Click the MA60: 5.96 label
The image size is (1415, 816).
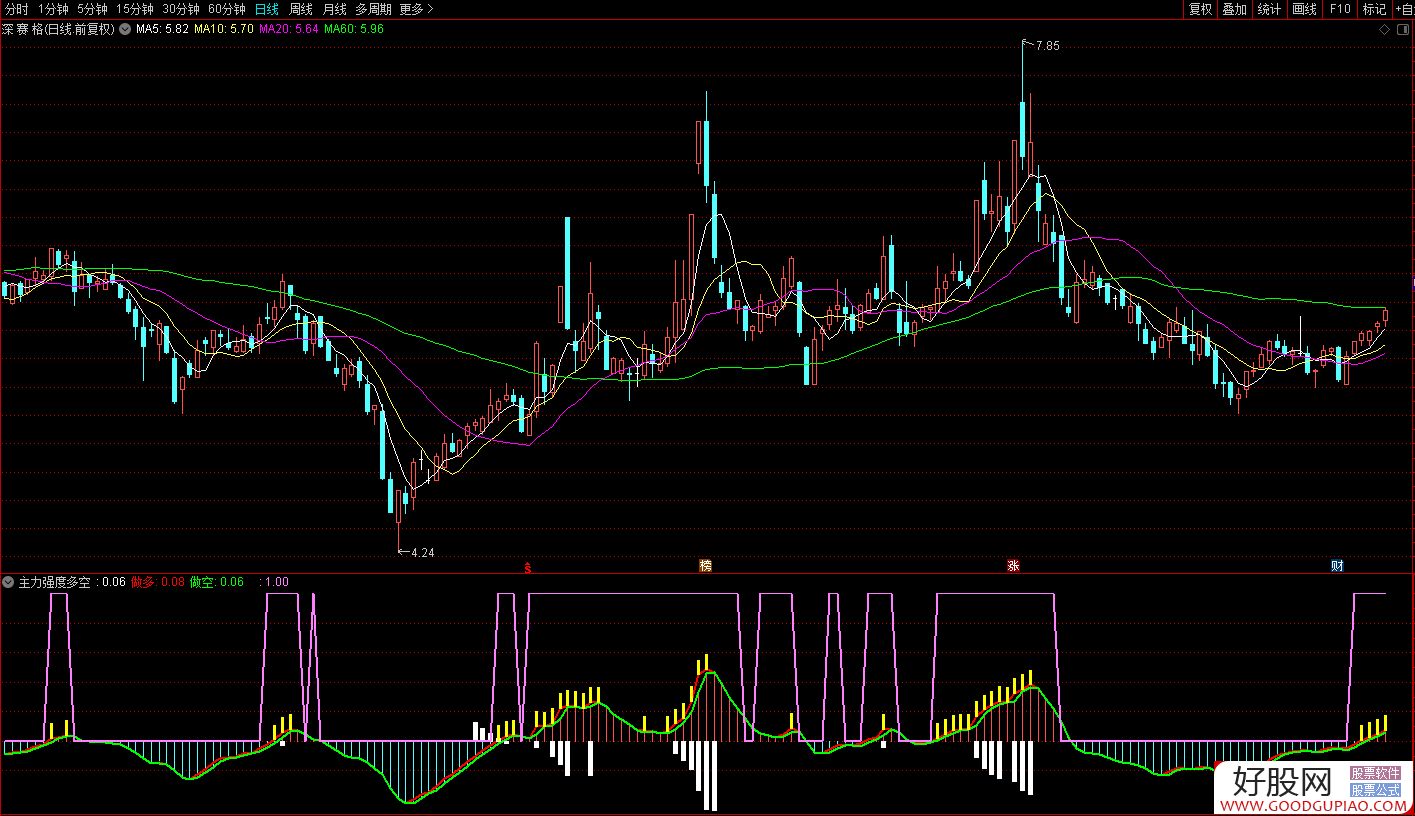pos(353,29)
